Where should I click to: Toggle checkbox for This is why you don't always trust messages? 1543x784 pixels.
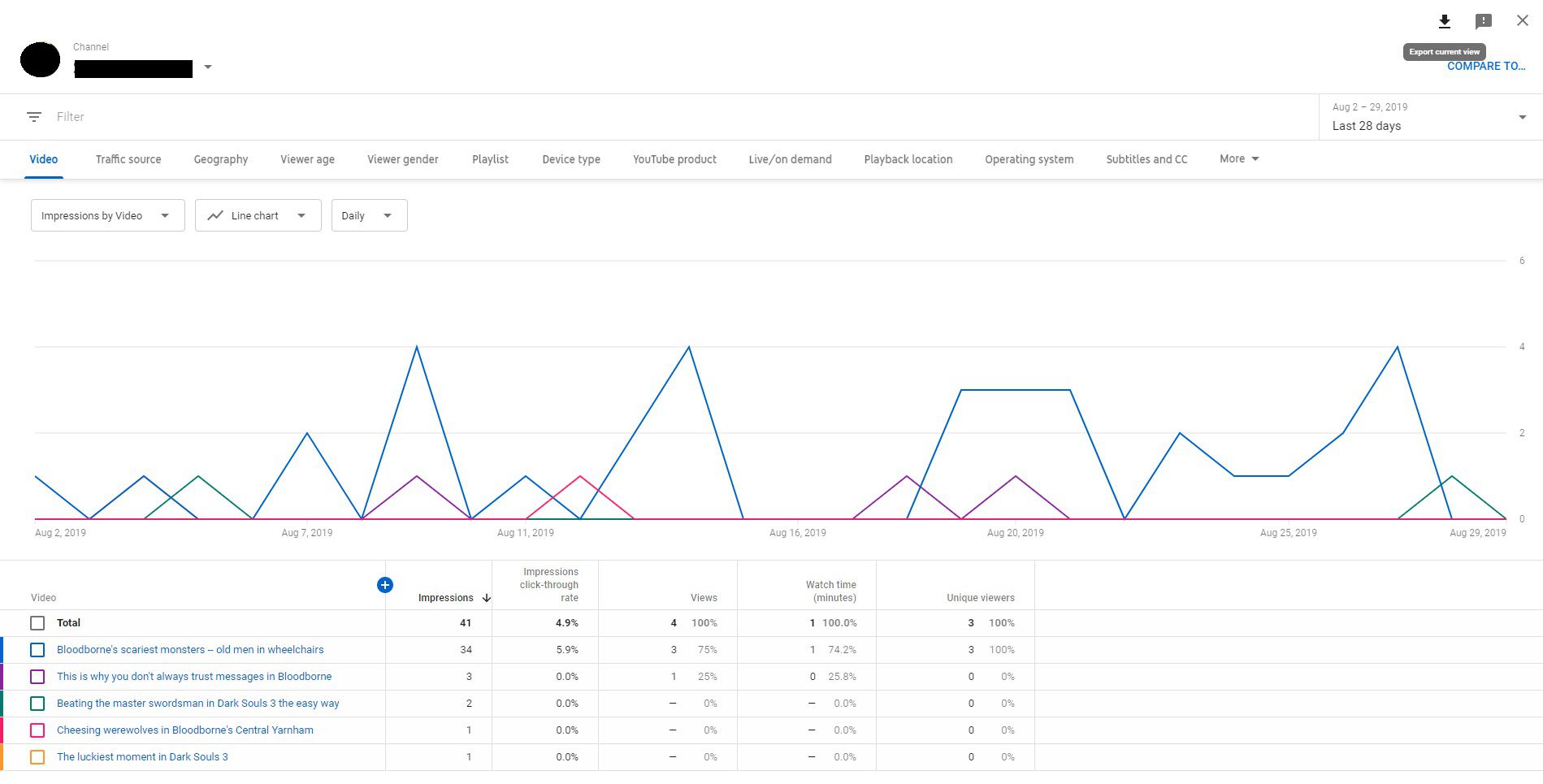pyautogui.click(x=37, y=677)
